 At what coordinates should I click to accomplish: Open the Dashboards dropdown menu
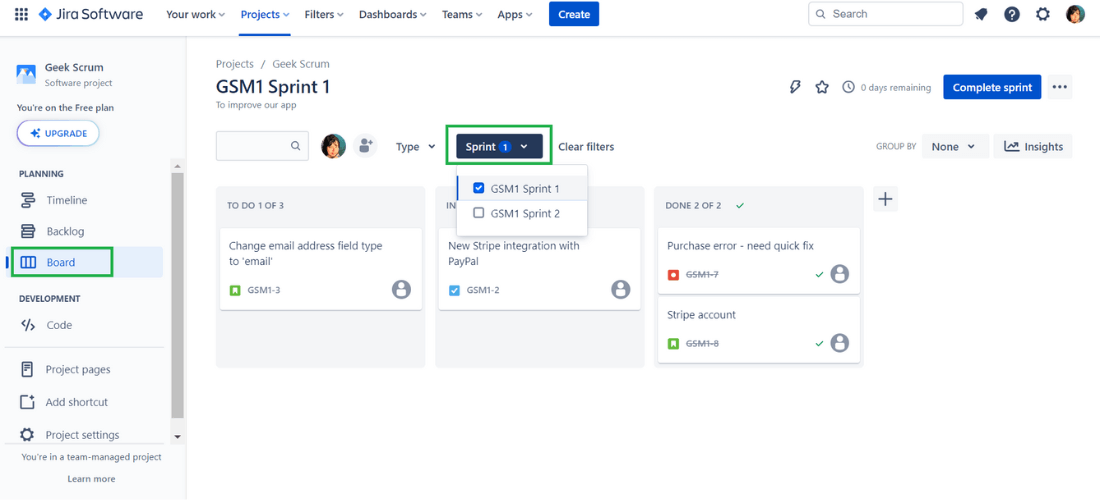(393, 14)
